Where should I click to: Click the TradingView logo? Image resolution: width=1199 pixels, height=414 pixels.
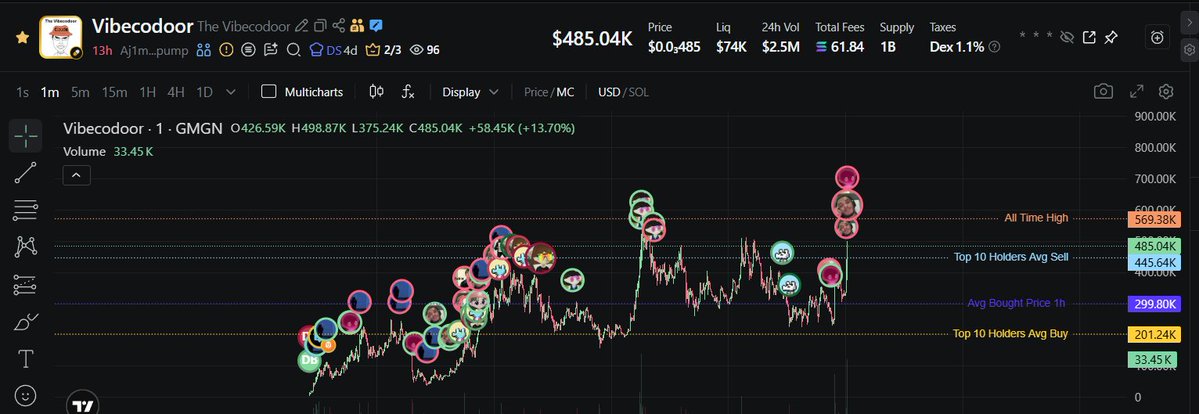pyautogui.click(x=83, y=405)
